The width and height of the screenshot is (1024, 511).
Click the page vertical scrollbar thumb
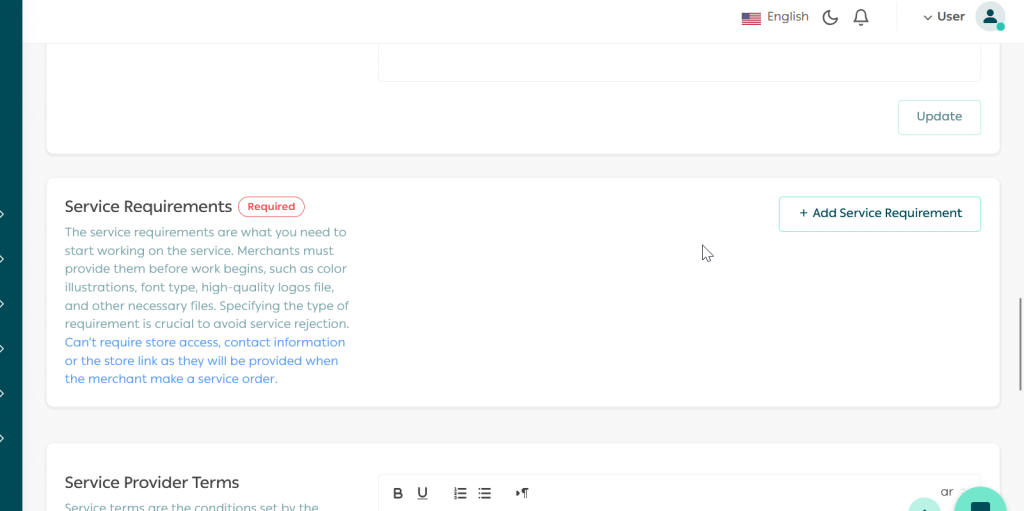click(1020, 343)
